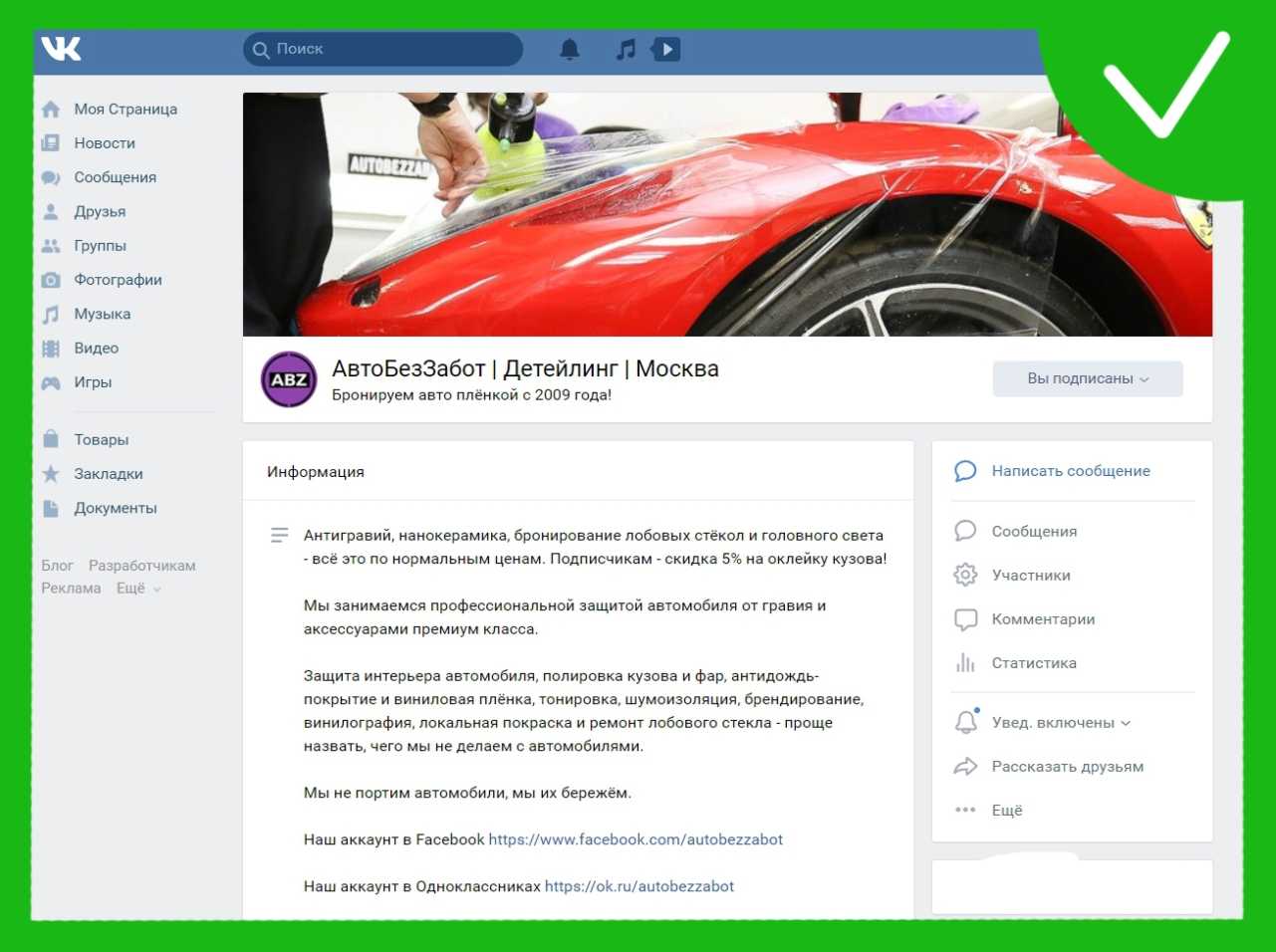The image size is (1276, 952).
Task: Click the gamepad icon beside Игры
Action: click(51, 382)
